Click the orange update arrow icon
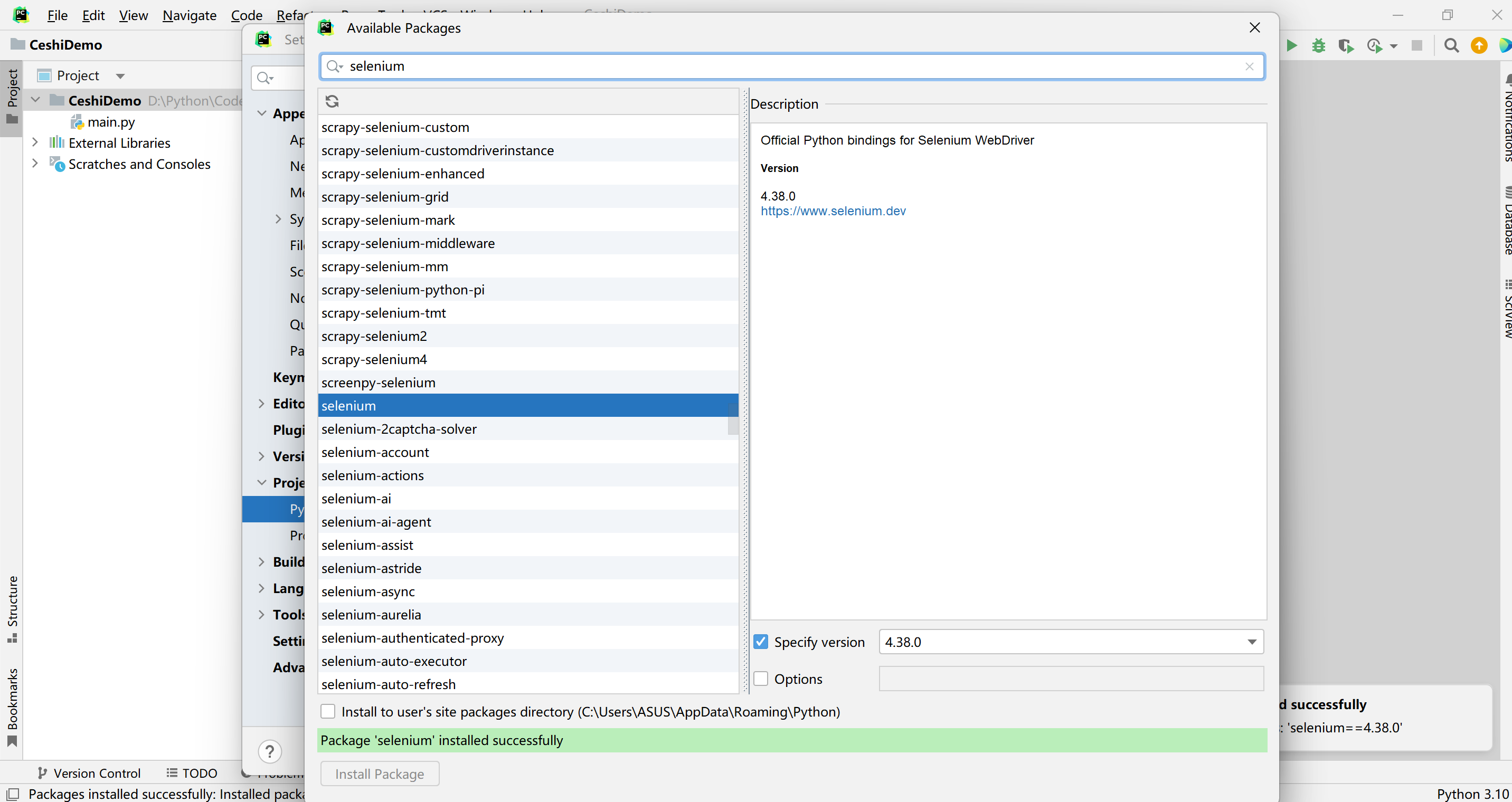The width and height of the screenshot is (1512, 802). point(1479,45)
